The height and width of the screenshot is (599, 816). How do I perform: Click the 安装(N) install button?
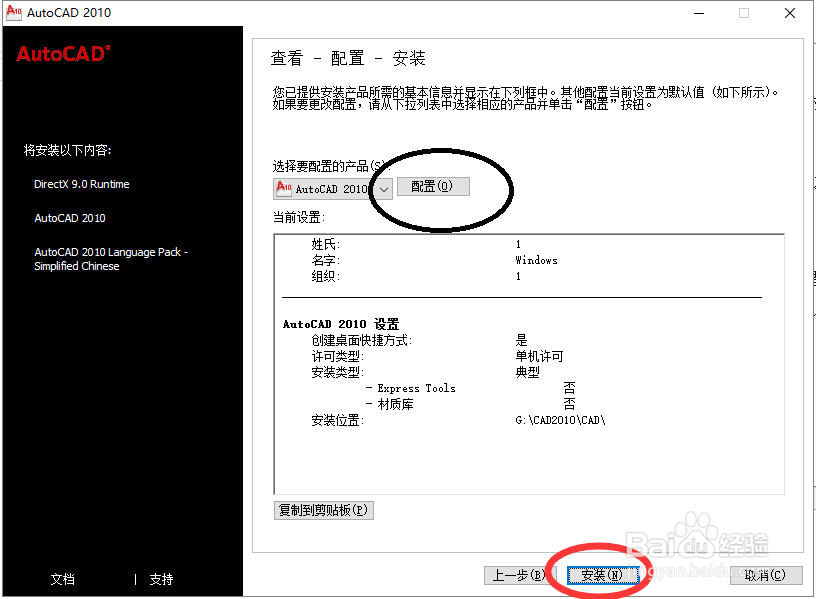click(x=603, y=575)
